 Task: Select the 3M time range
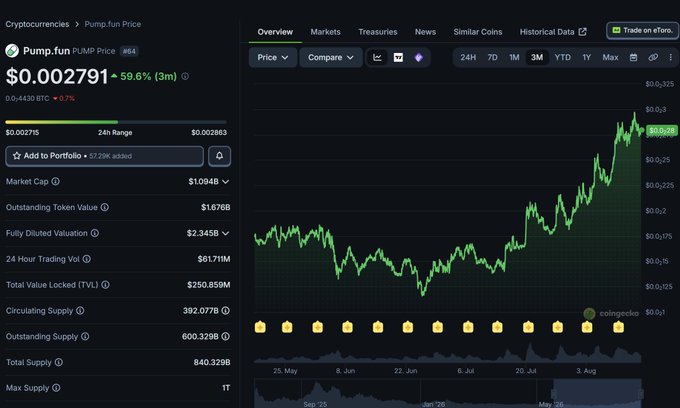click(x=537, y=57)
